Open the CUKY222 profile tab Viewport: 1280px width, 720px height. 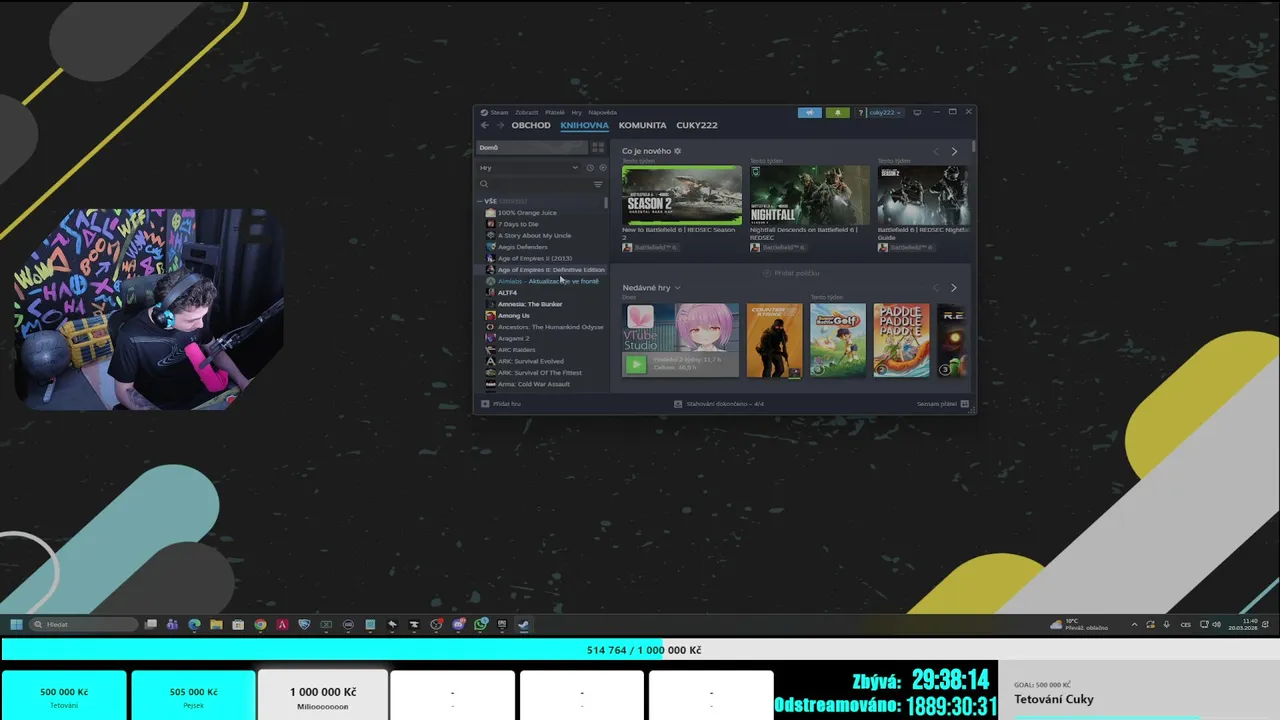point(697,126)
